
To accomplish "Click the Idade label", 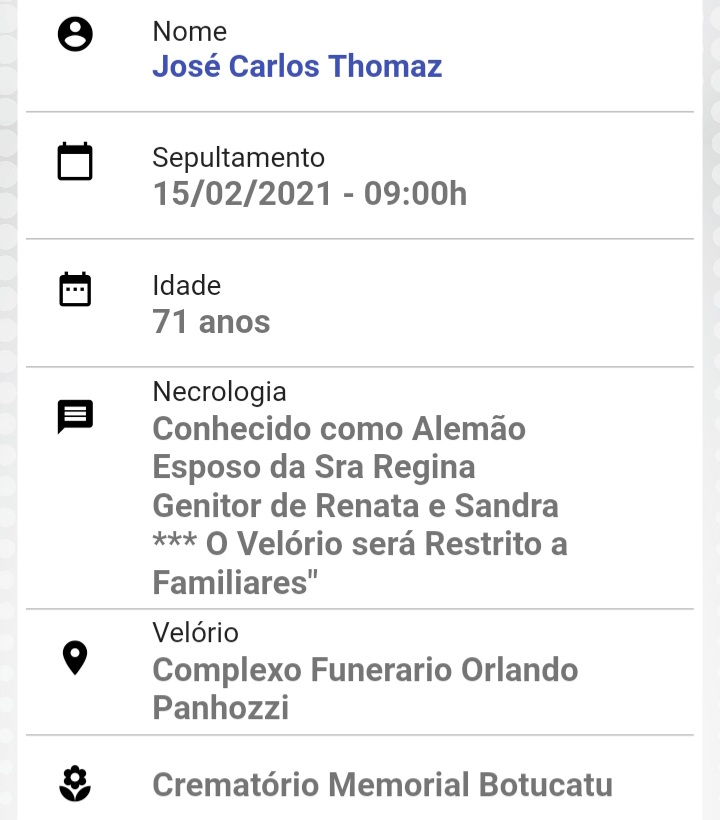I will pos(187,286).
